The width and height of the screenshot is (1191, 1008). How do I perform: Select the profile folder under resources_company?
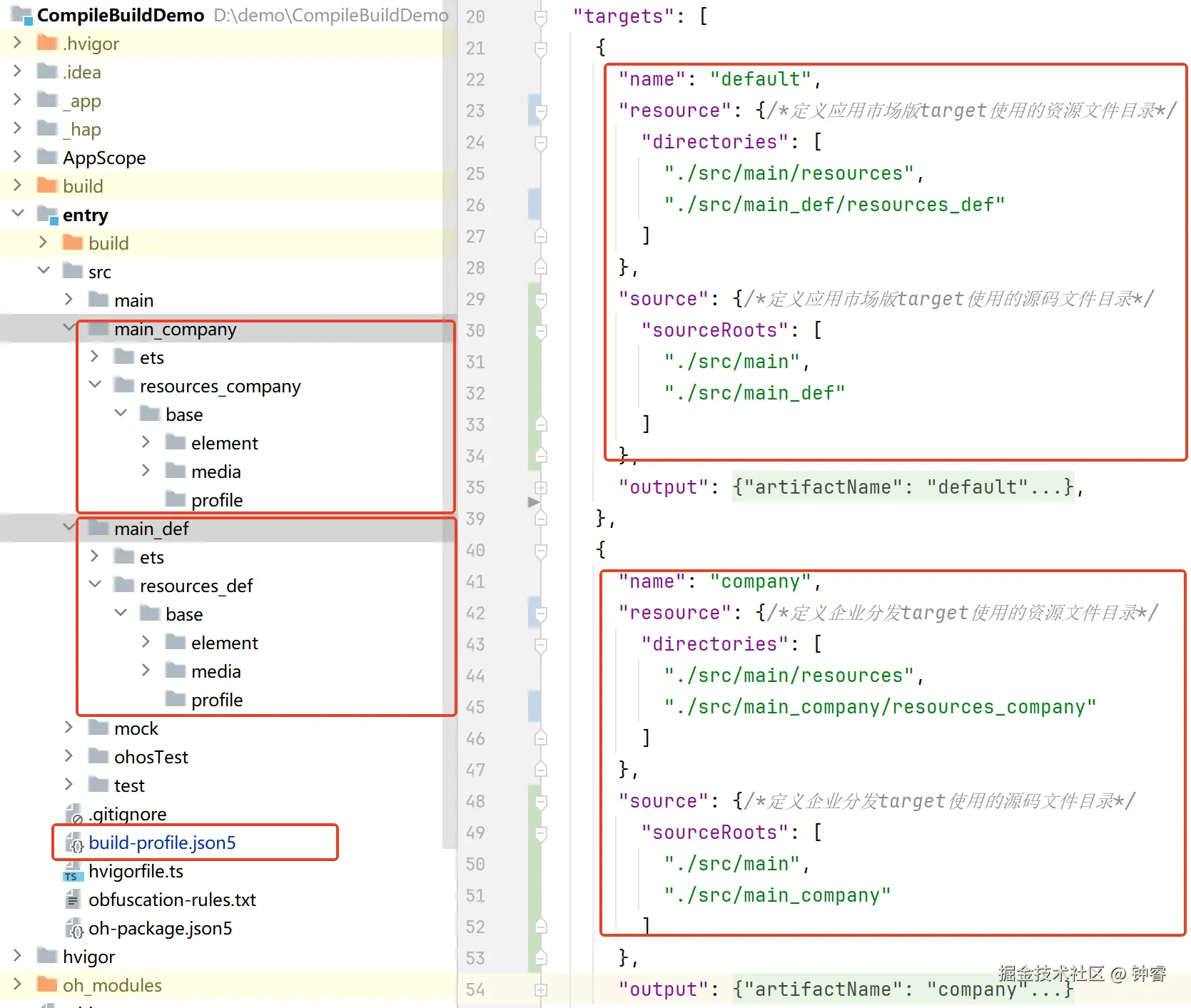tap(217, 500)
